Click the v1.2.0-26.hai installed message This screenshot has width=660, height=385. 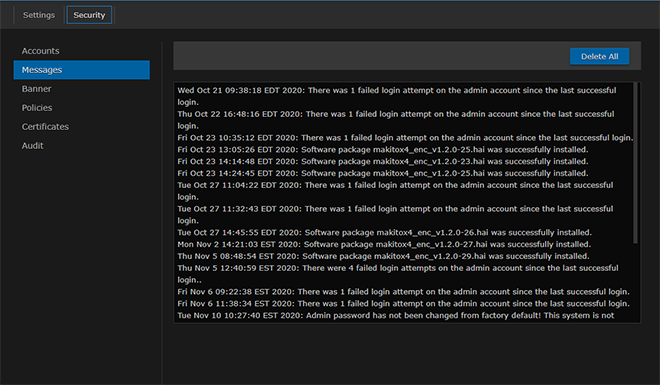(384, 233)
